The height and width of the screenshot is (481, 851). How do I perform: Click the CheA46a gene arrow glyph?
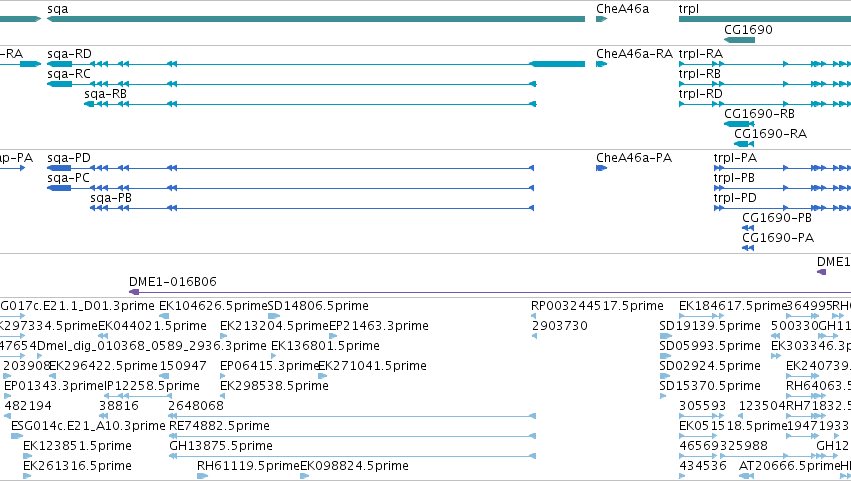(x=601, y=19)
